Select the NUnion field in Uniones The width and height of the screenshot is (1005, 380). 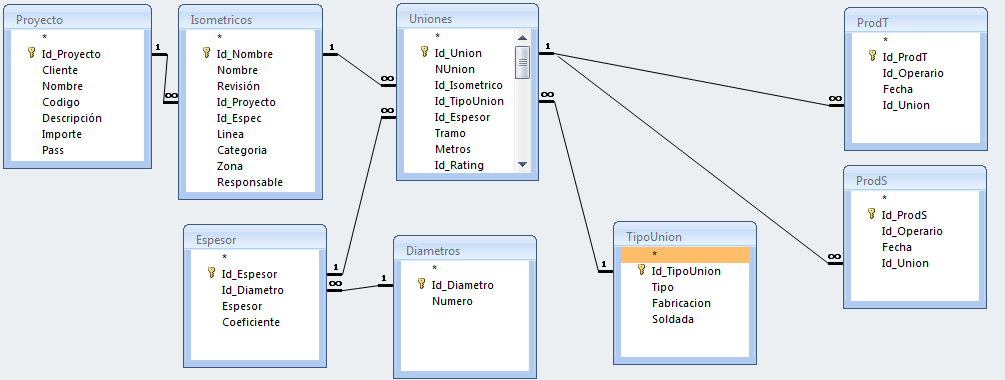click(454, 69)
